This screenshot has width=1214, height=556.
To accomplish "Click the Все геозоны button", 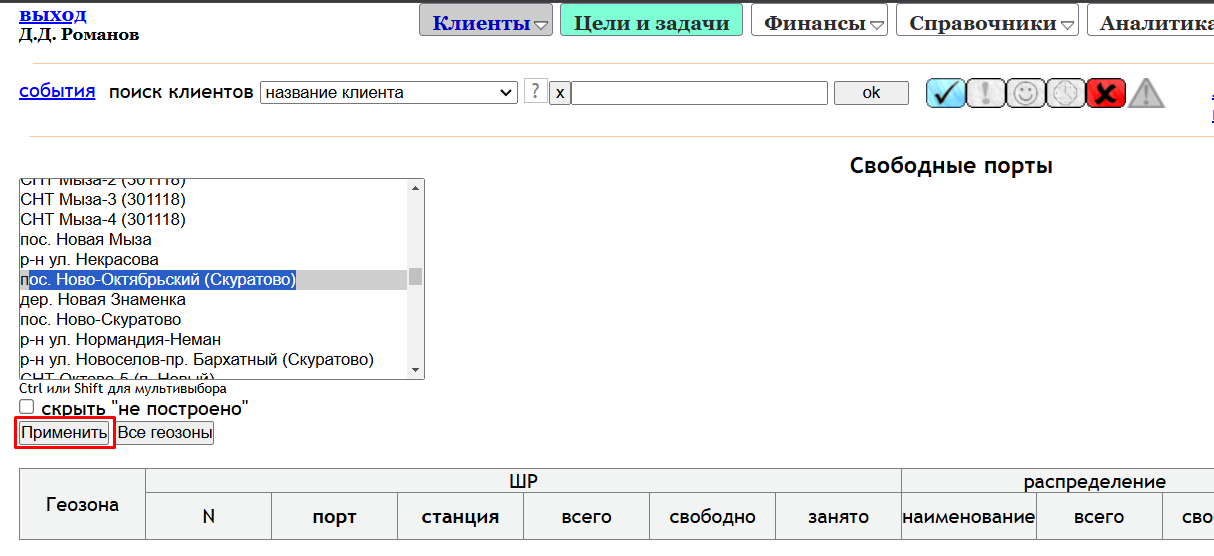I will pos(165,433).
